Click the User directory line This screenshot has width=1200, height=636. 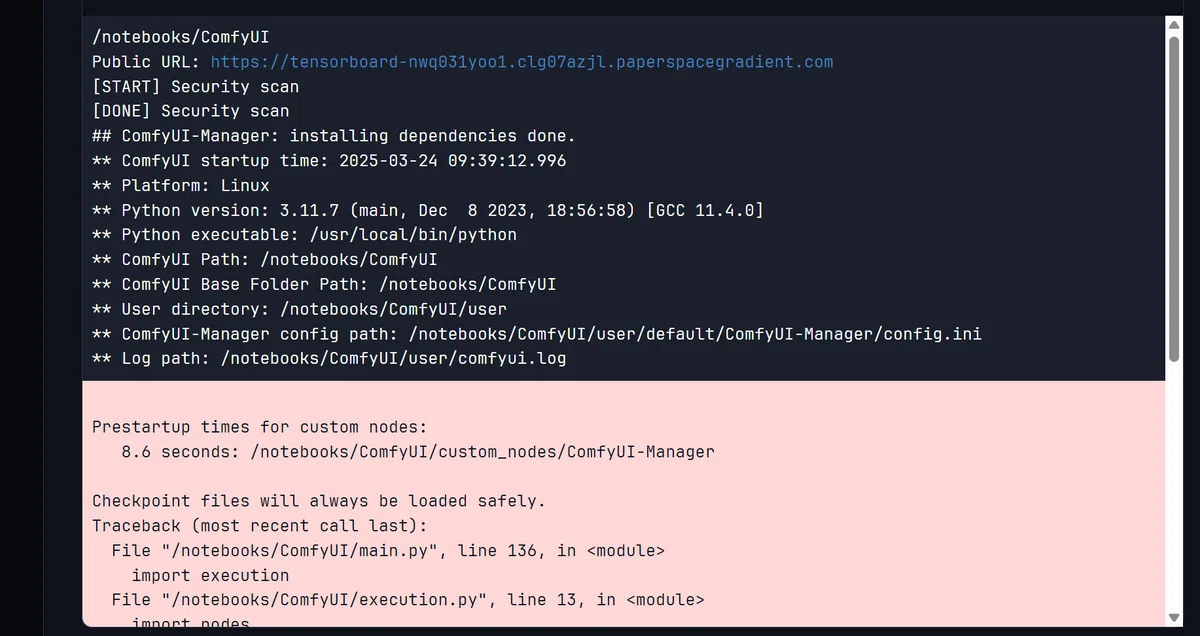300,309
